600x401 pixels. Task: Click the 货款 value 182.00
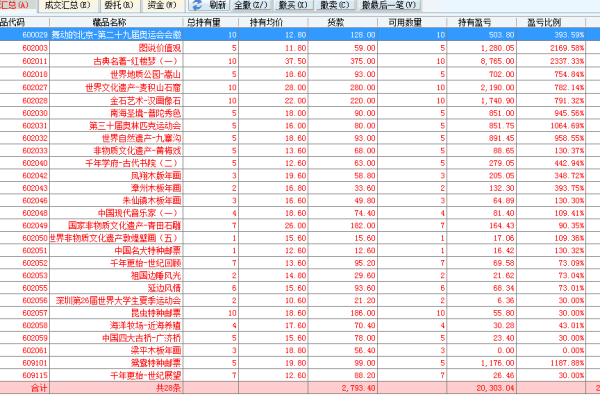coord(363,225)
